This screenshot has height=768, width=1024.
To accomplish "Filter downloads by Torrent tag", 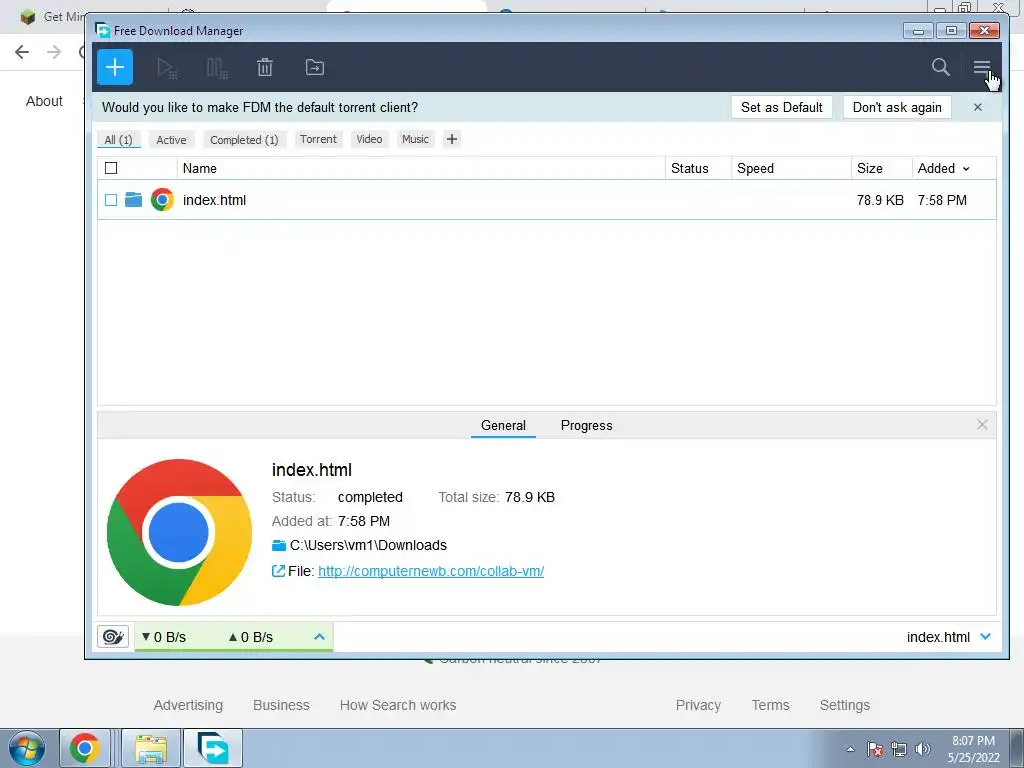I will [318, 139].
